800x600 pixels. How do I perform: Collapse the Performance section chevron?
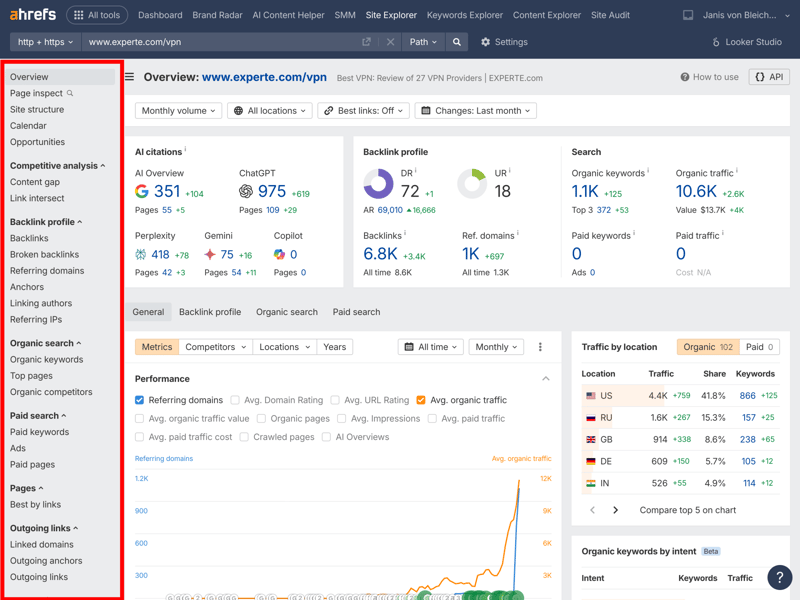(x=545, y=379)
